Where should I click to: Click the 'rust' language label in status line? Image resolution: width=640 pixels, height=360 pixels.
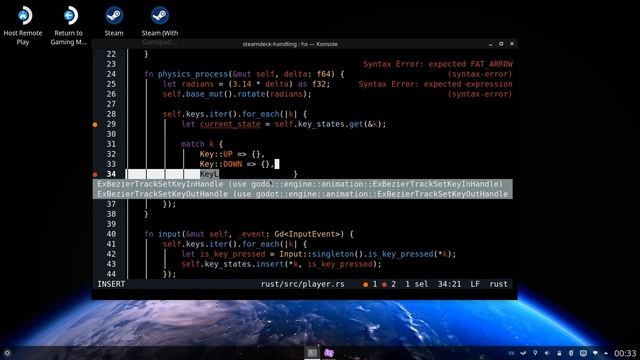(x=498, y=284)
